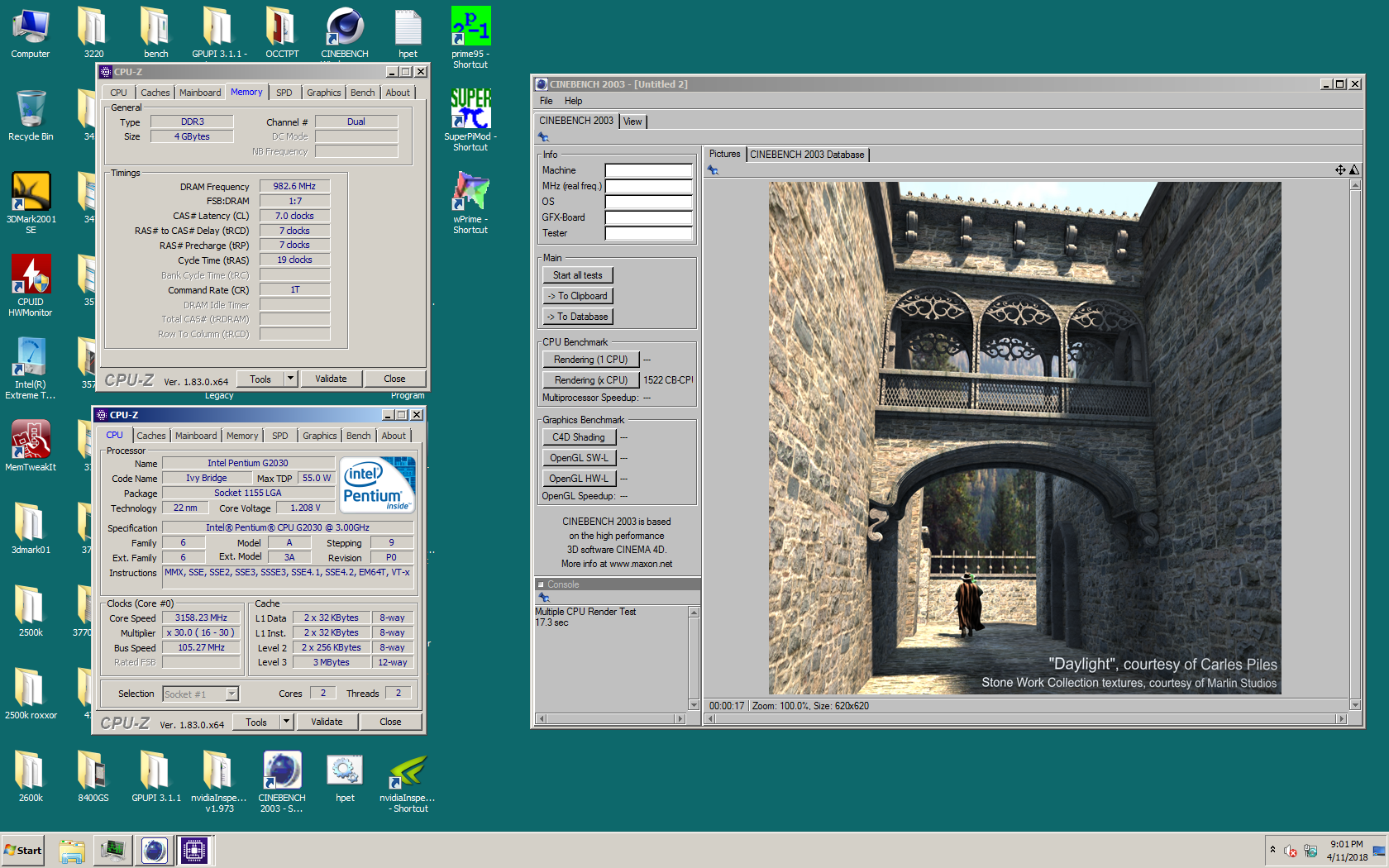Run Rendering (1 CPU) benchmark

pos(590,360)
